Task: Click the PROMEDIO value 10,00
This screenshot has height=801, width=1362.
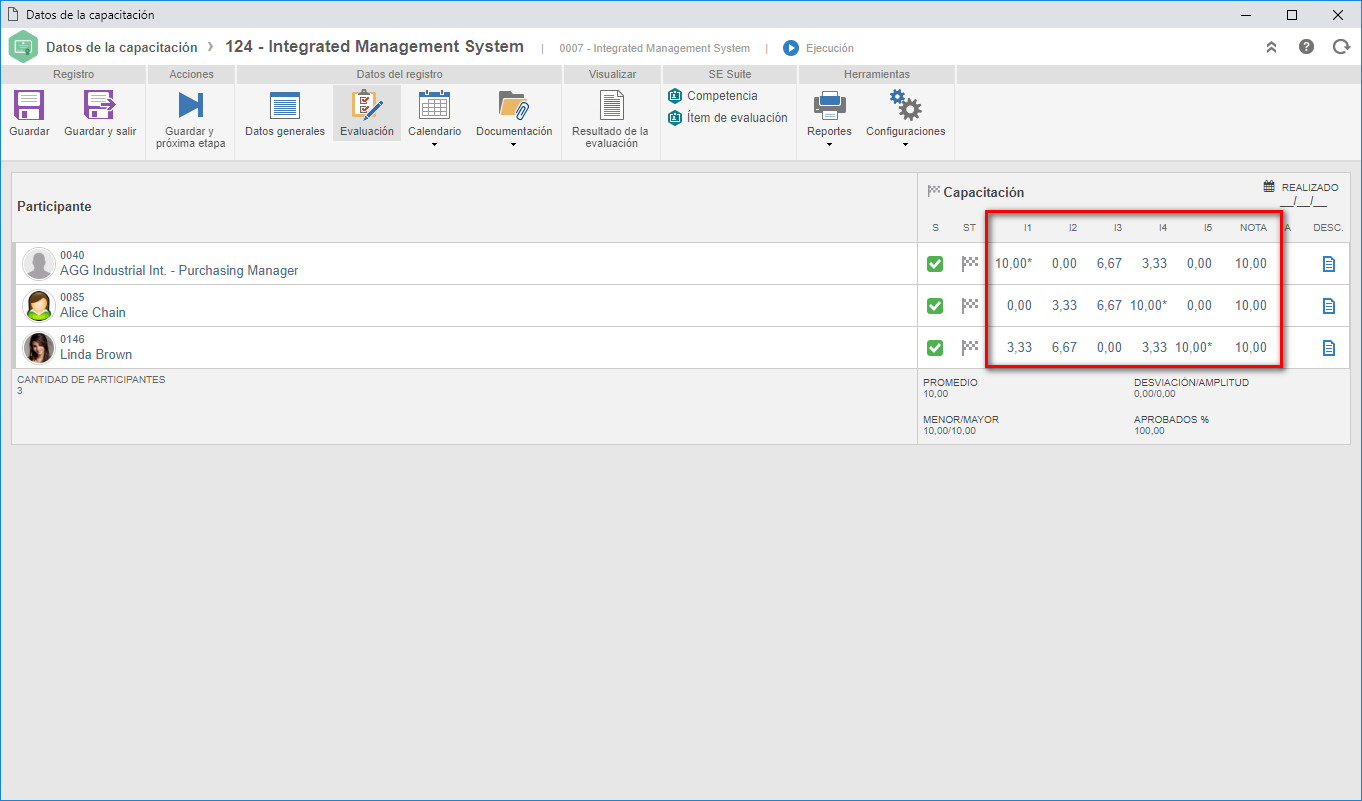Action: pyautogui.click(x=935, y=394)
